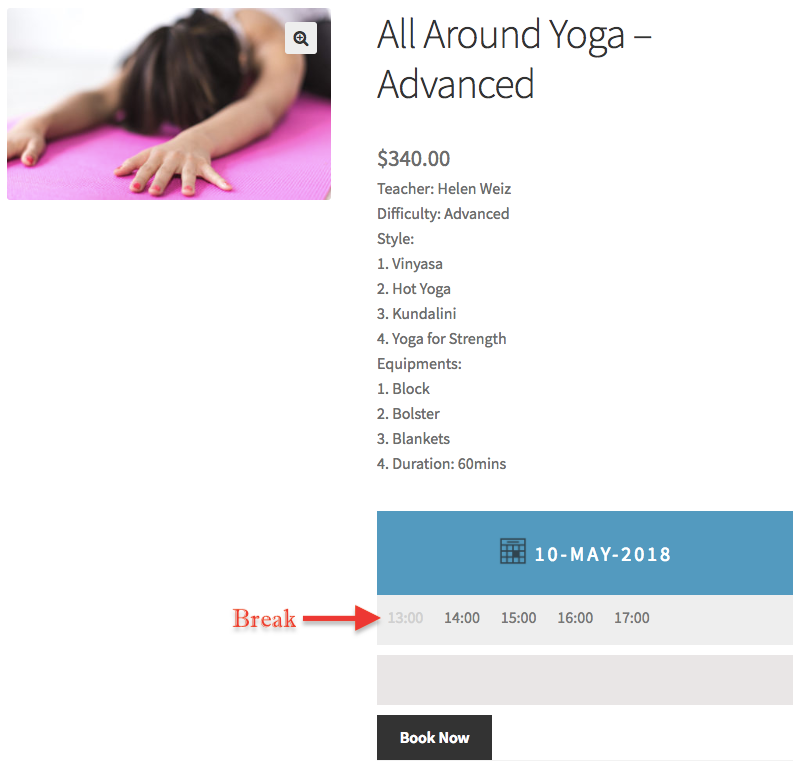Open the yoga mat product photo
The image size is (801, 766).
click(169, 104)
